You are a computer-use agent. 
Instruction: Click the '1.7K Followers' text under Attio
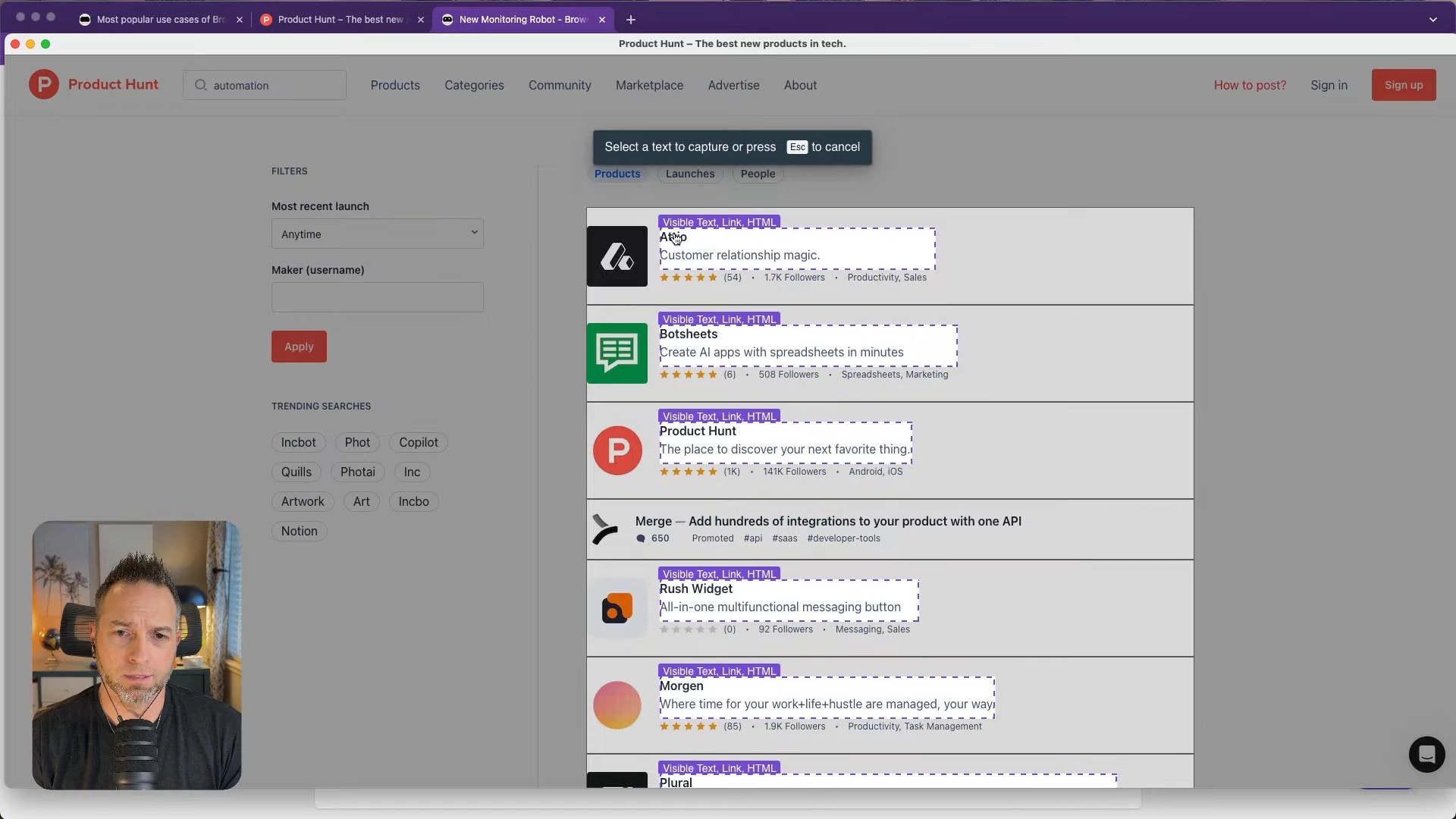[x=794, y=278]
